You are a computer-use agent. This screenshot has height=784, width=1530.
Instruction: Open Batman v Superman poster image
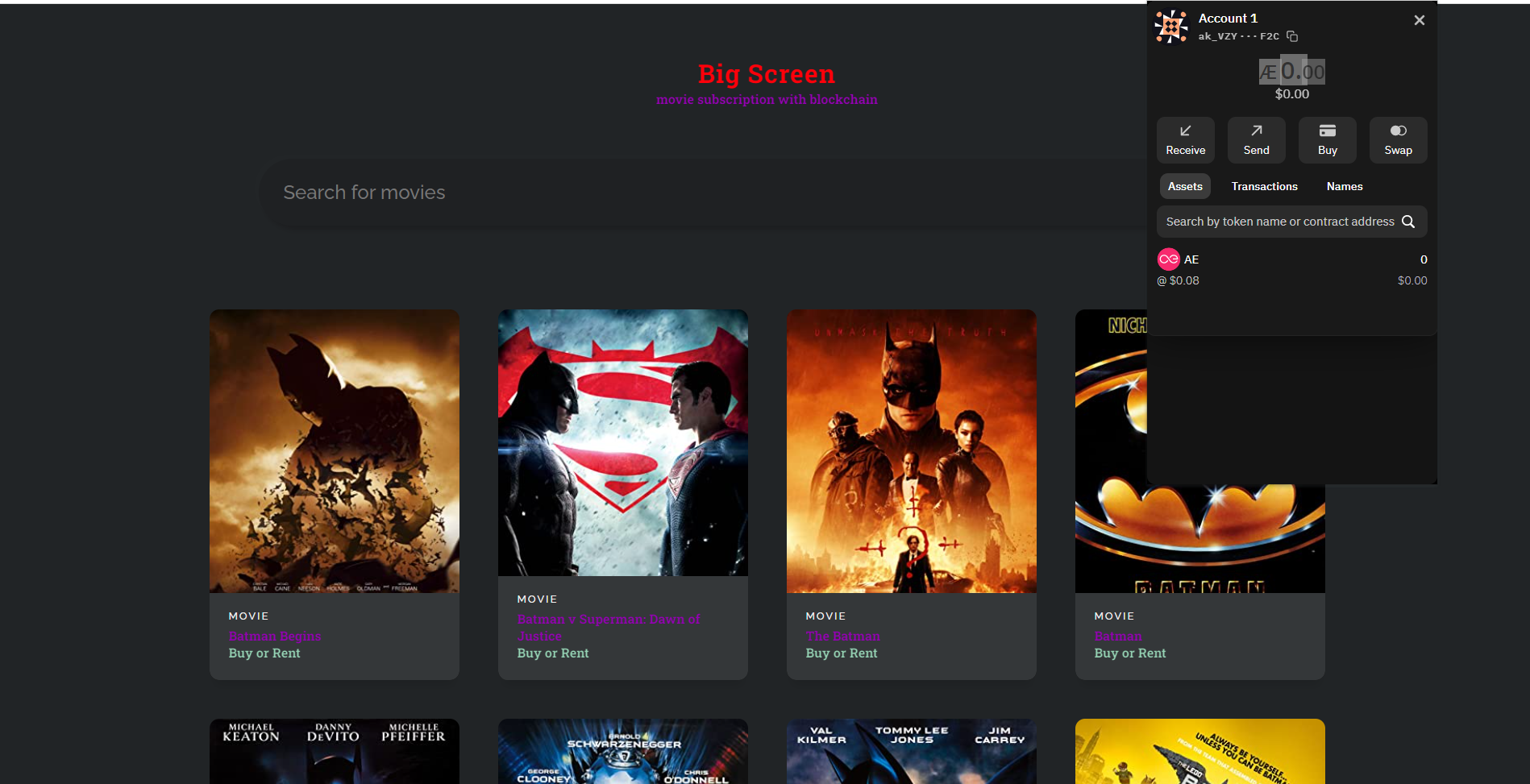point(623,442)
